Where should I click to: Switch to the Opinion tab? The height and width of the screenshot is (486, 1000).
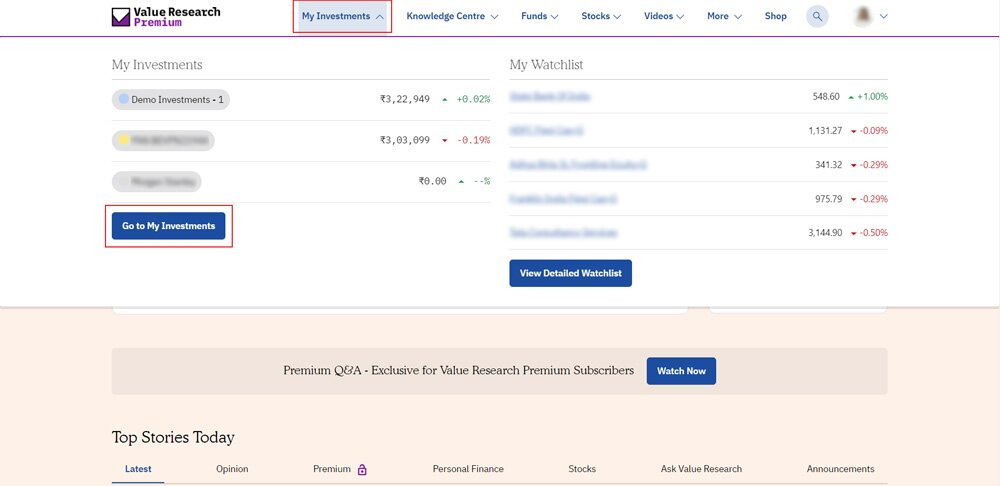232,469
